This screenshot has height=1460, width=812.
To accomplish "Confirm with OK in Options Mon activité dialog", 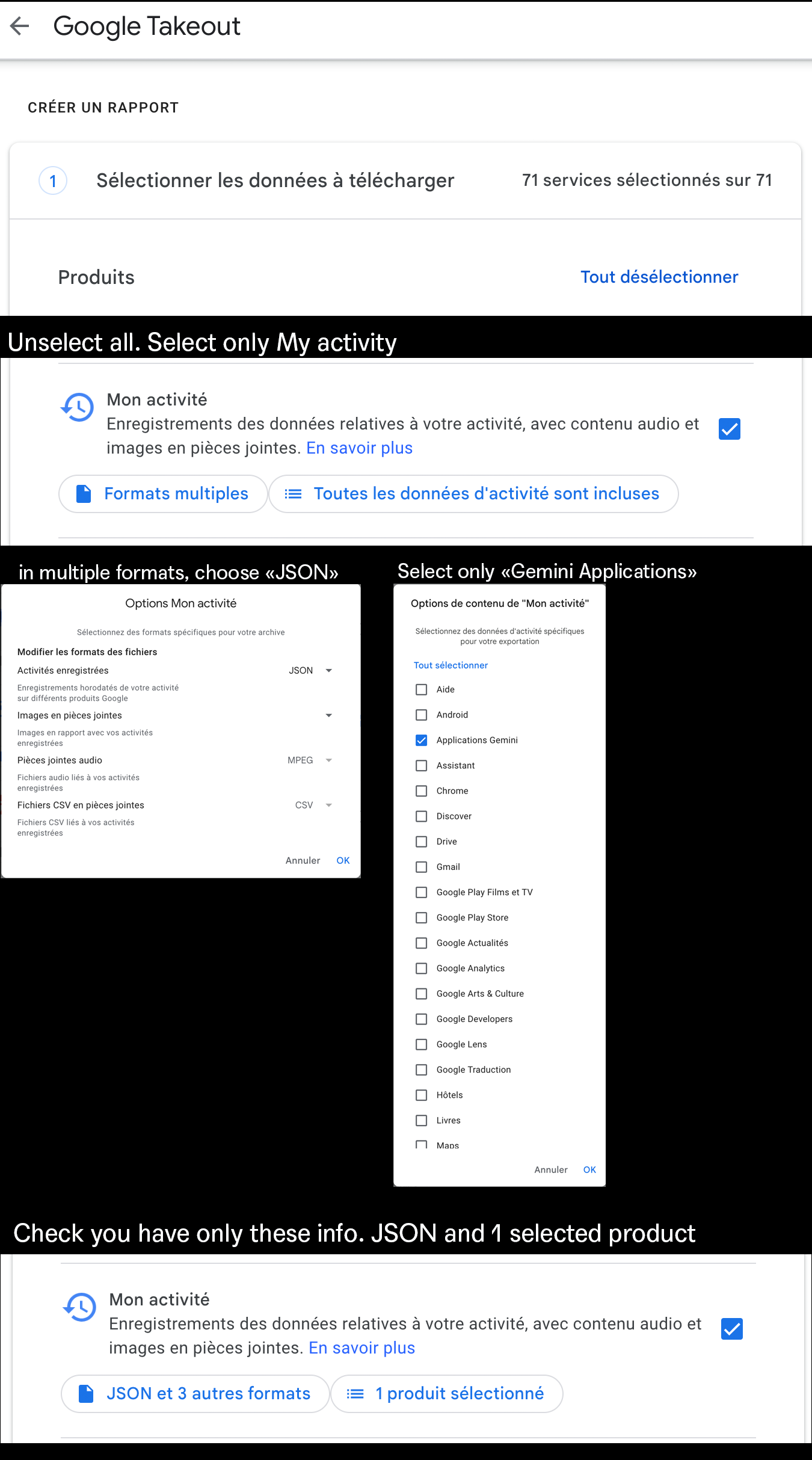I will (x=343, y=860).
